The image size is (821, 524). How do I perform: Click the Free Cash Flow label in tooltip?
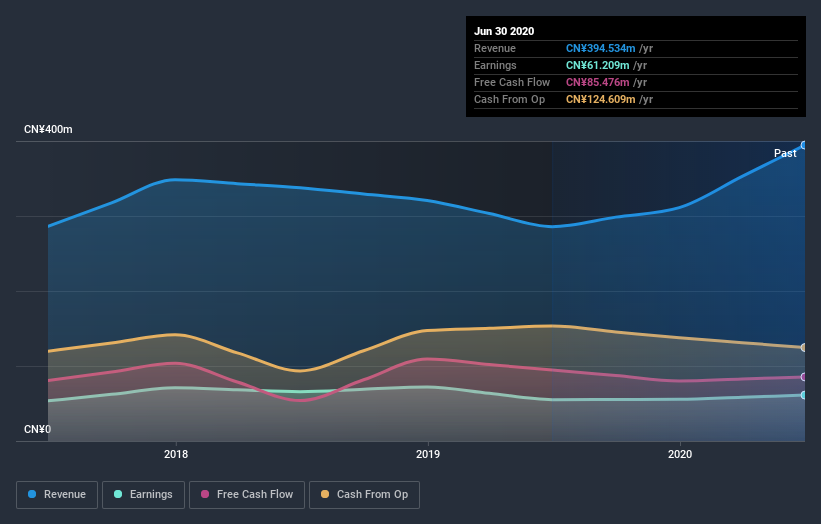pos(512,82)
